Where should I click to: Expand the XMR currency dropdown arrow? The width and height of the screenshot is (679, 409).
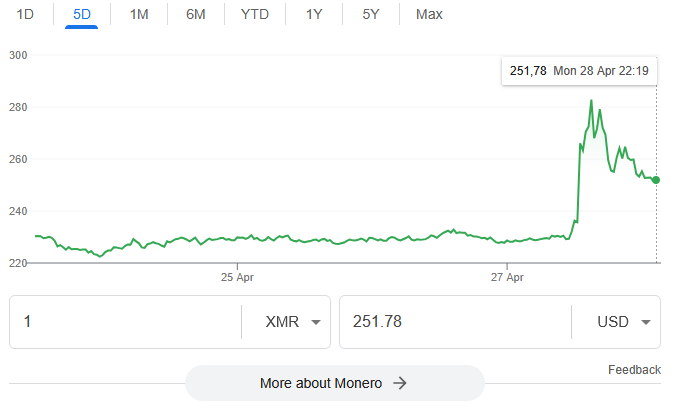click(316, 322)
